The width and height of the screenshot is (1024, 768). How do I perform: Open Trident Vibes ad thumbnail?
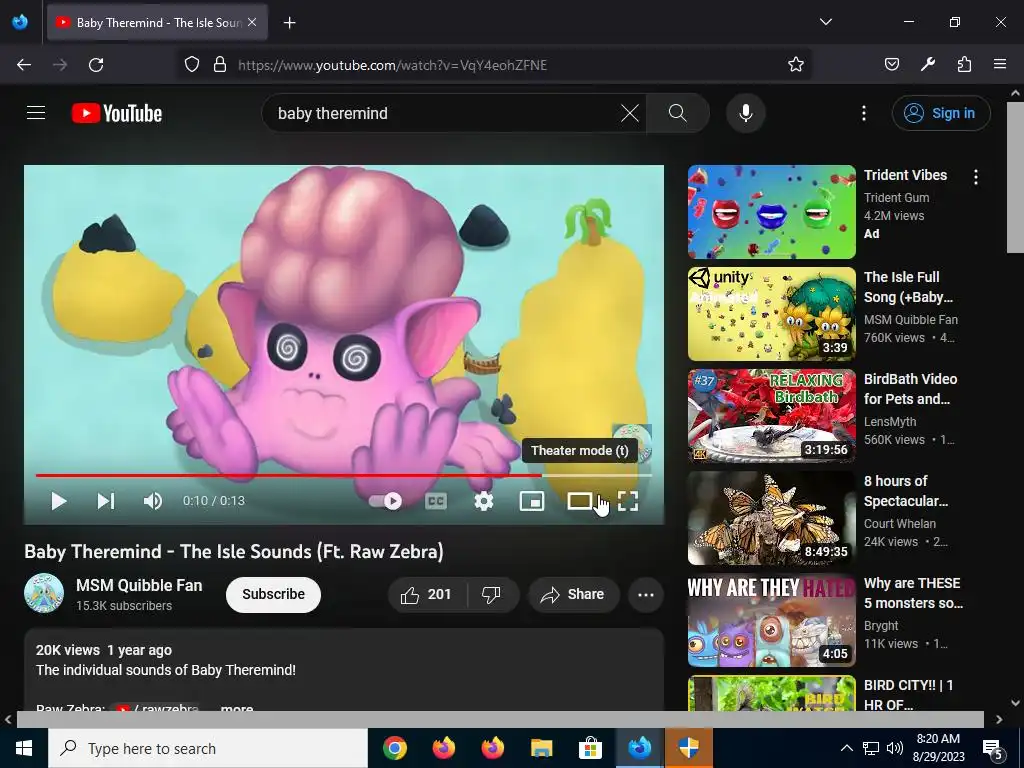point(771,212)
